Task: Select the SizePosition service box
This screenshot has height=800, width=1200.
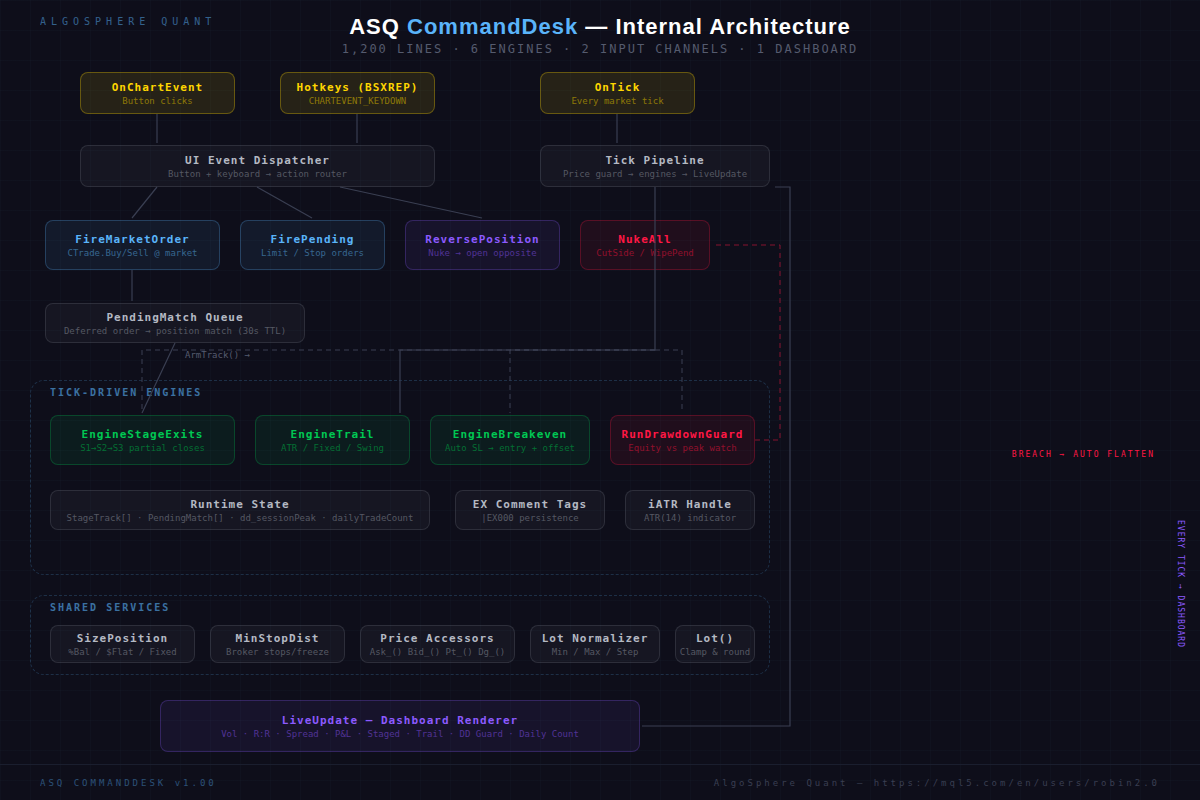Action: tap(122, 644)
